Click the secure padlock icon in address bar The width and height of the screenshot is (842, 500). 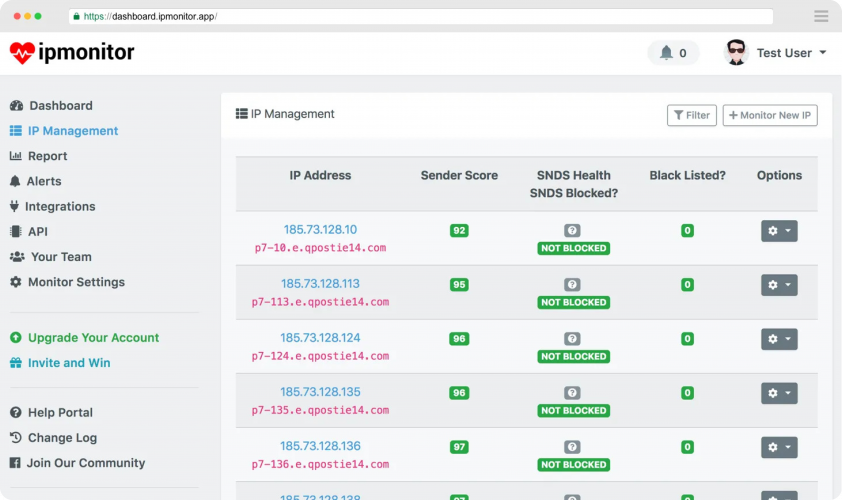pyautogui.click(x=76, y=16)
